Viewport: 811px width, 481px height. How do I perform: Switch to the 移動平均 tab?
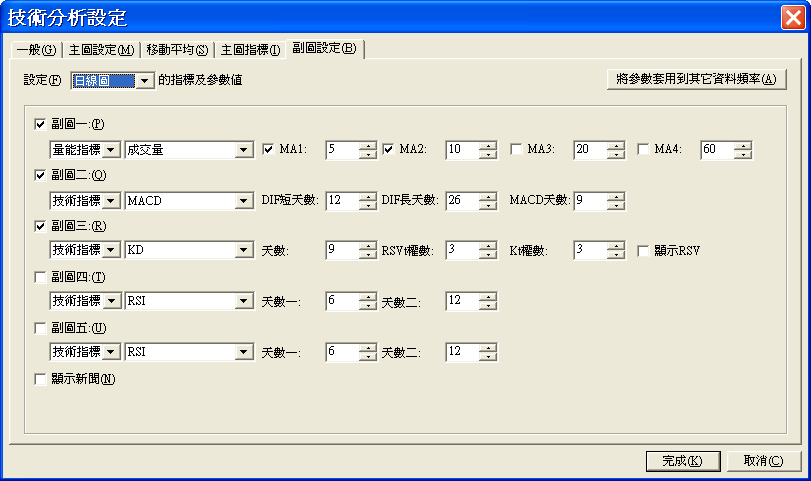177,50
